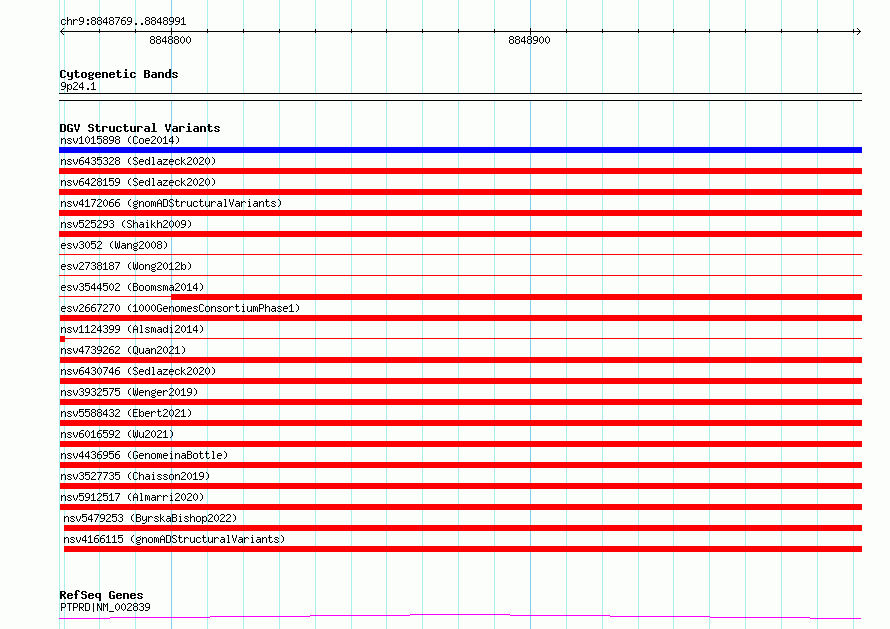Click the red esv3544502 variant bar
The height and width of the screenshot is (629, 890).
point(517,297)
